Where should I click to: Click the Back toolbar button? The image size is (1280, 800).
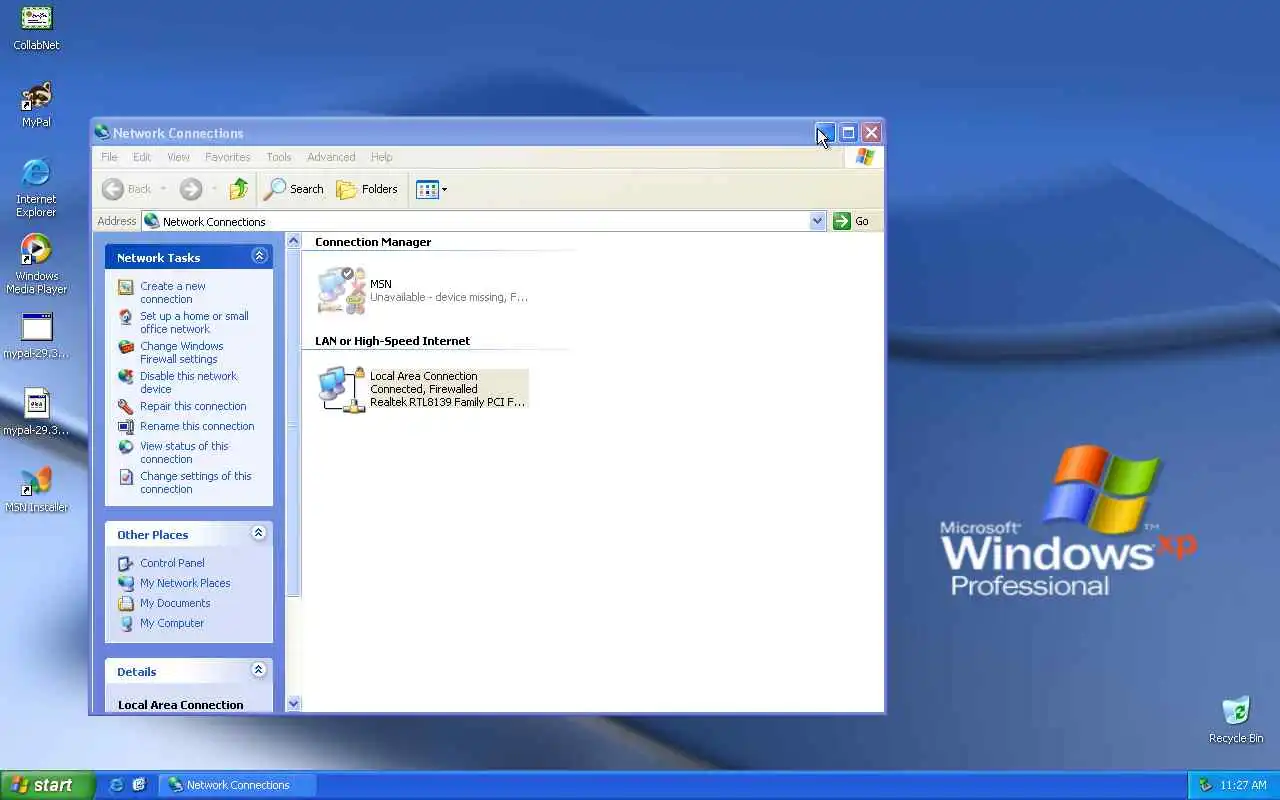[x=127, y=189]
